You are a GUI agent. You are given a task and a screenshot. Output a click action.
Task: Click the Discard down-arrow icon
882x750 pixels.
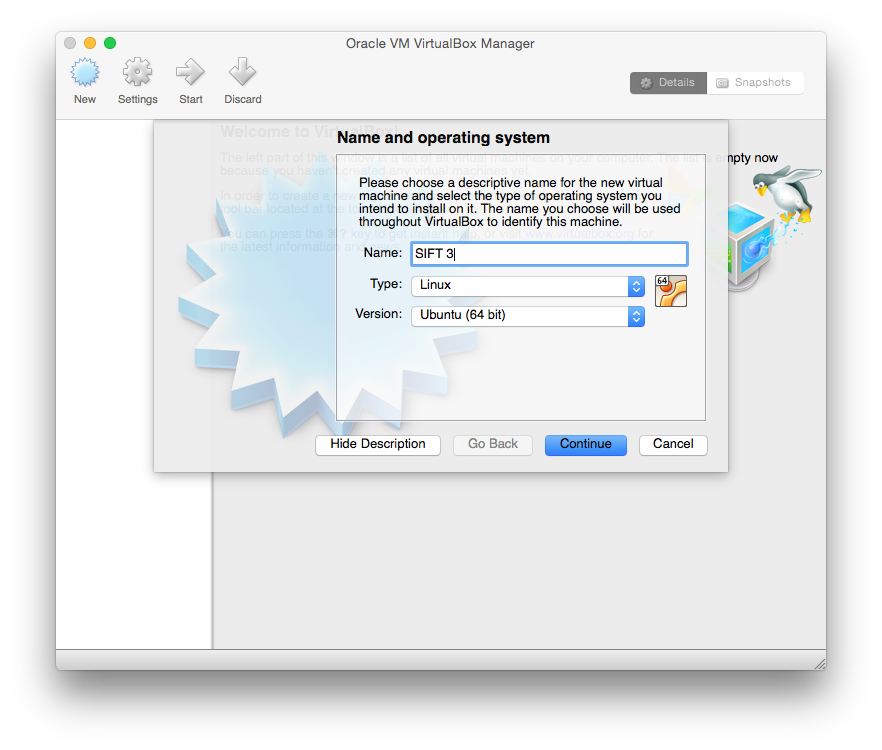tap(242, 72)
